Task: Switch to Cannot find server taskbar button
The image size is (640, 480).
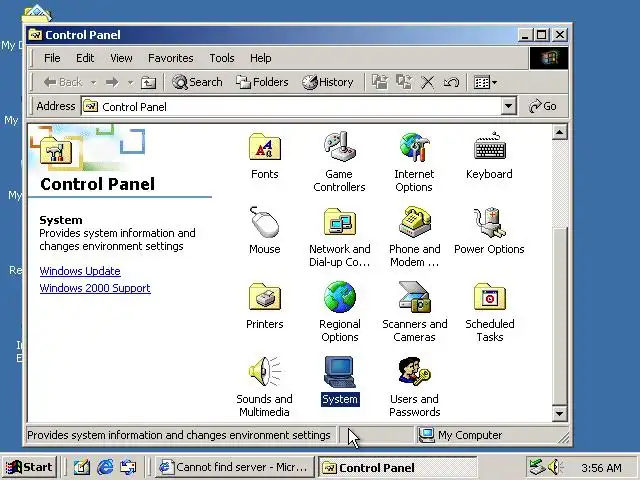Action: pyautogui.click(x=234, y=467)
